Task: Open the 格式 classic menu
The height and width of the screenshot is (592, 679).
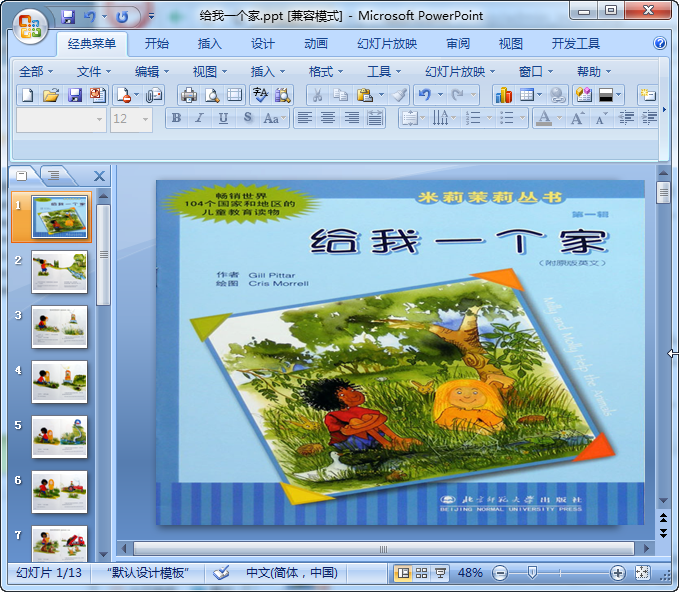Action: point(326,71)
